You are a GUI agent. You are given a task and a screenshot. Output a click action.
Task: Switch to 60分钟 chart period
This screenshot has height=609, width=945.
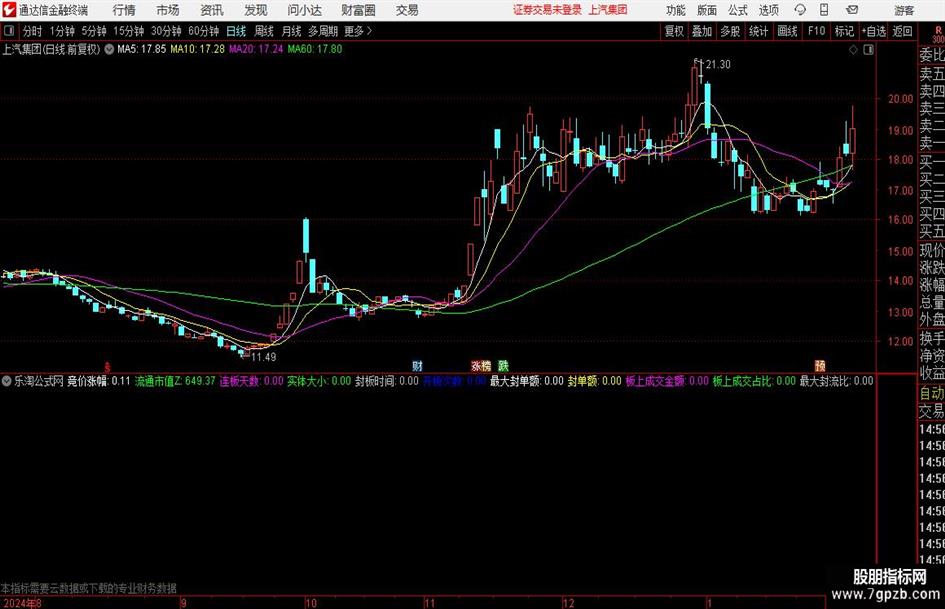pyautogui.click(x=203, y=31)
